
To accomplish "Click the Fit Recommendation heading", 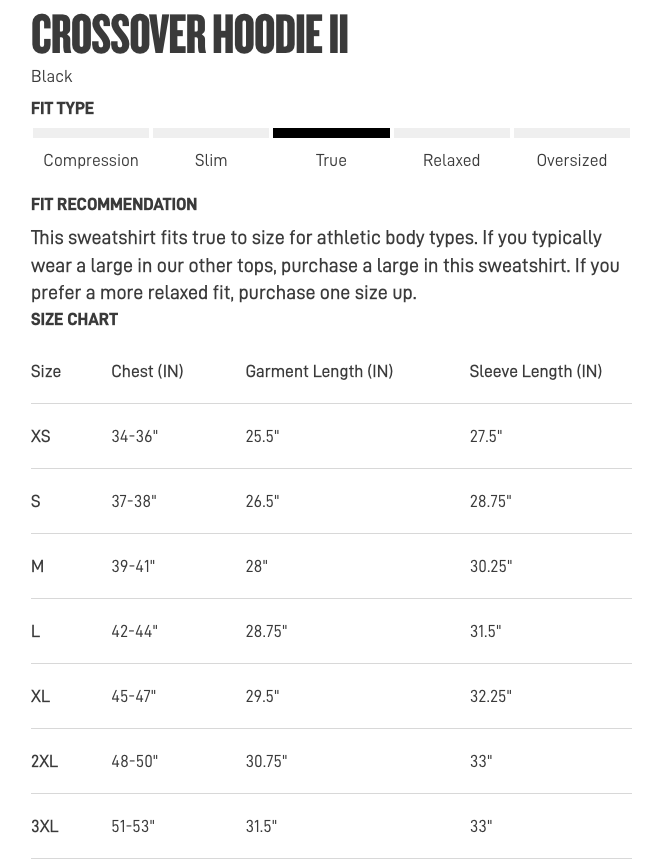I will [114, 204].
